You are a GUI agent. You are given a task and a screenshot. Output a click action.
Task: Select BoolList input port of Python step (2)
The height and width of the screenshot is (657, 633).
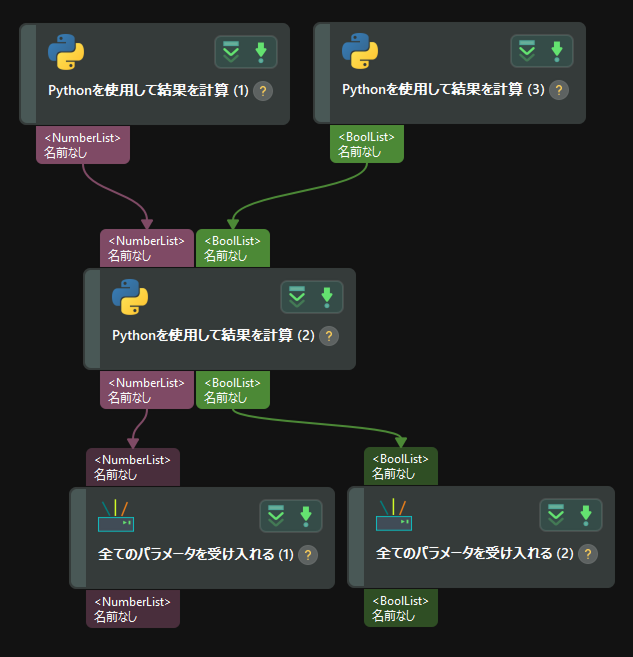click(x=233, y=248)
